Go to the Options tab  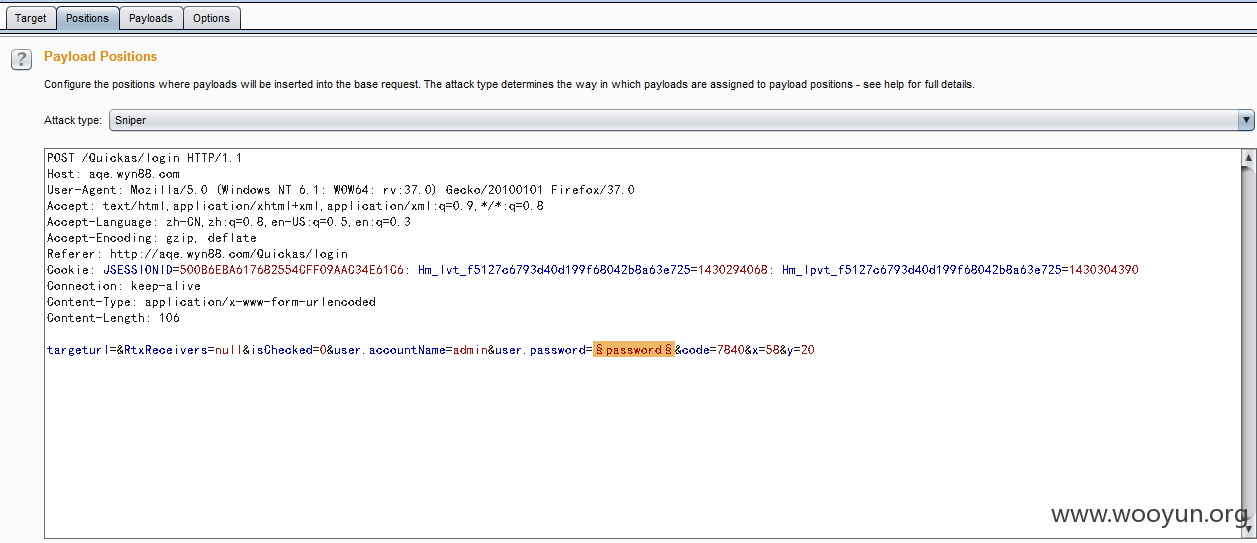click(x=211, y=18)
